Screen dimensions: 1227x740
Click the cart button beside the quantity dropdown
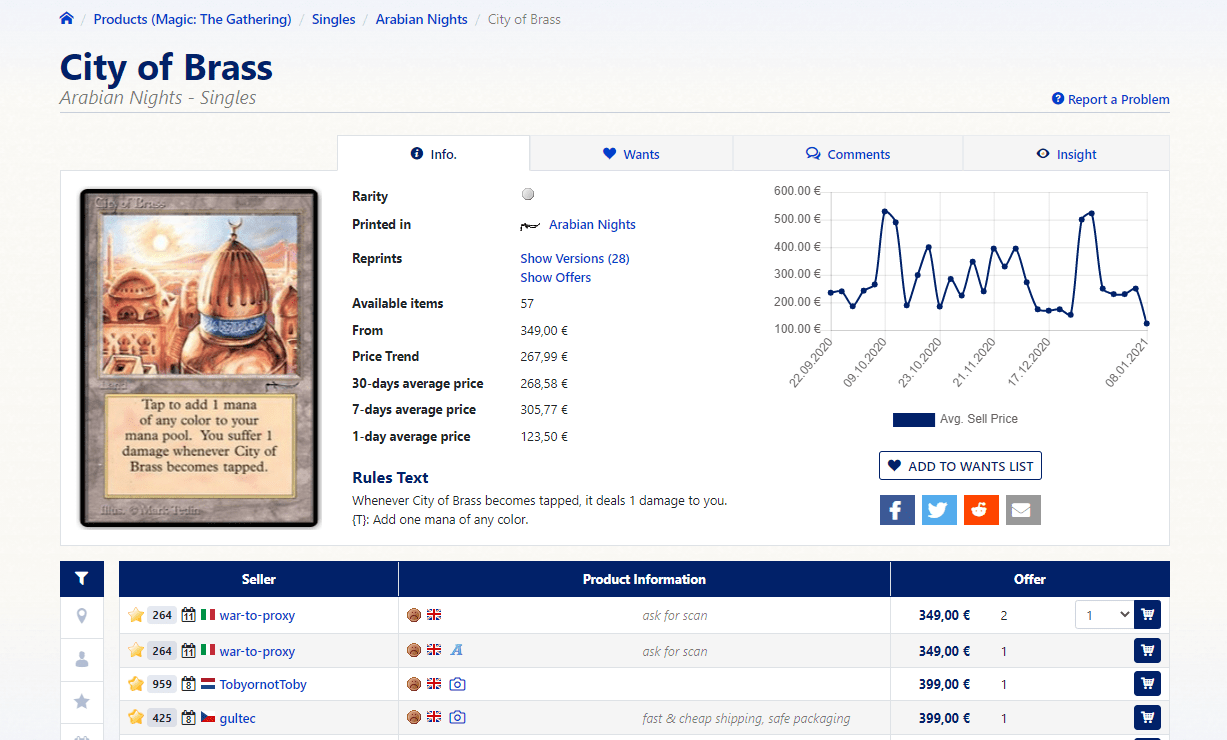tap(1147, 615)
